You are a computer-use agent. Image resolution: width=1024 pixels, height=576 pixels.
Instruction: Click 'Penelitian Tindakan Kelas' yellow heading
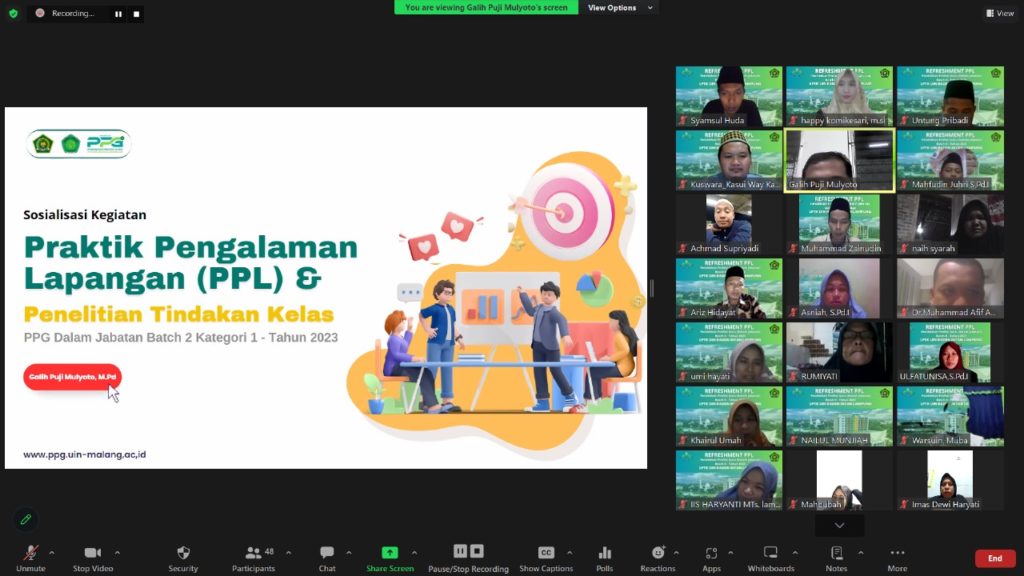point(178,314)
